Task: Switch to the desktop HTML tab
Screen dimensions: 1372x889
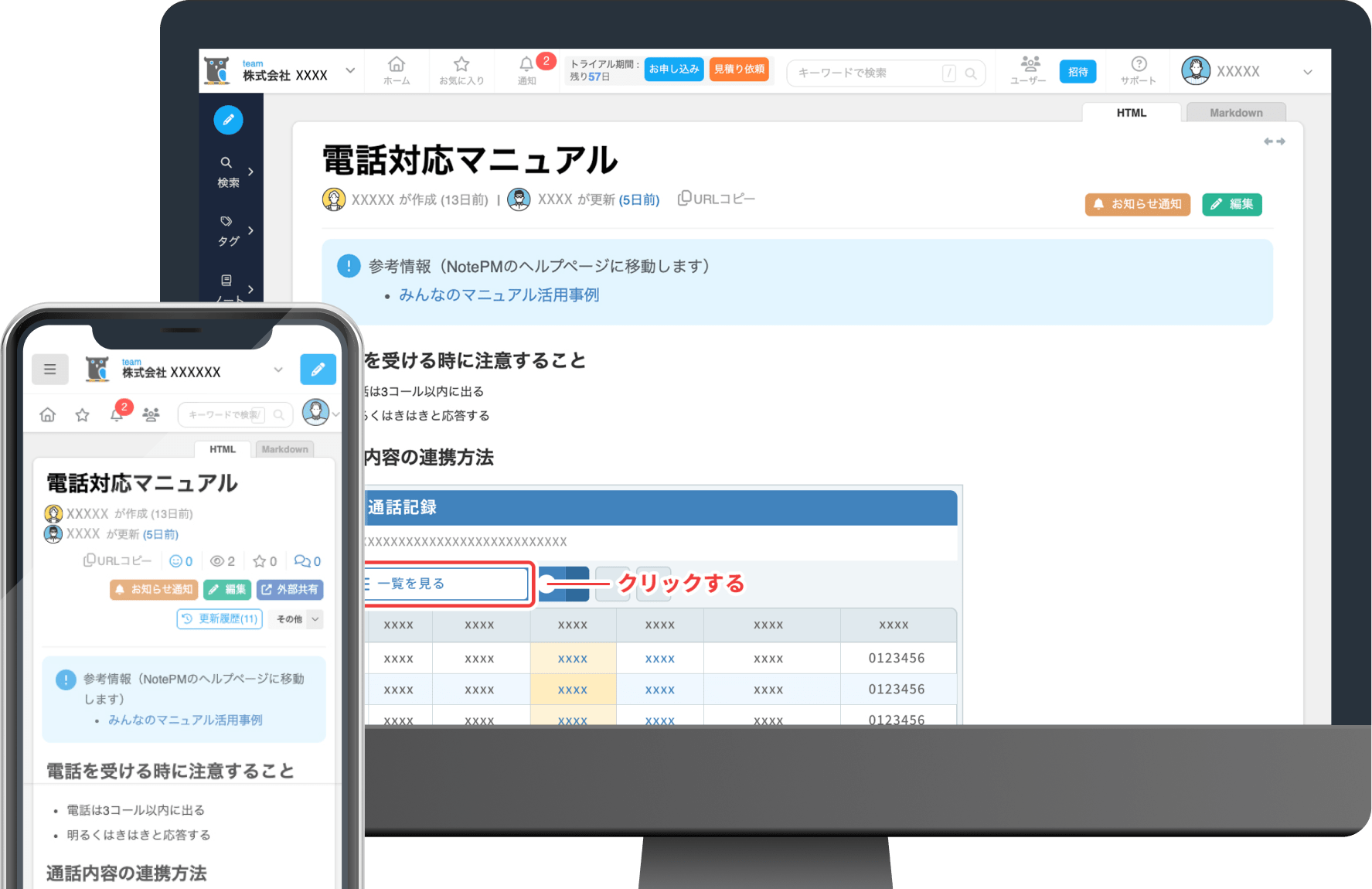Action: 1132,113
